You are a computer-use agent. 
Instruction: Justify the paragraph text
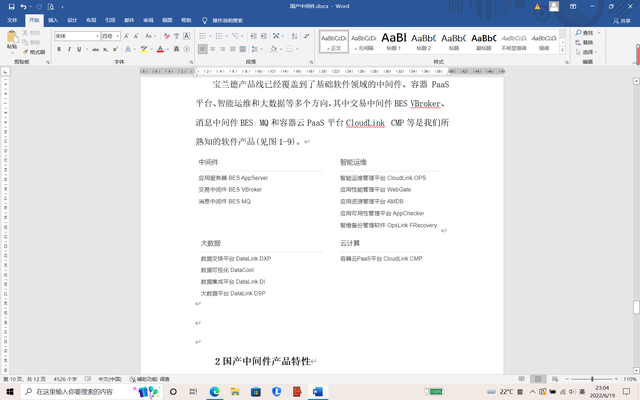[232, 49]
